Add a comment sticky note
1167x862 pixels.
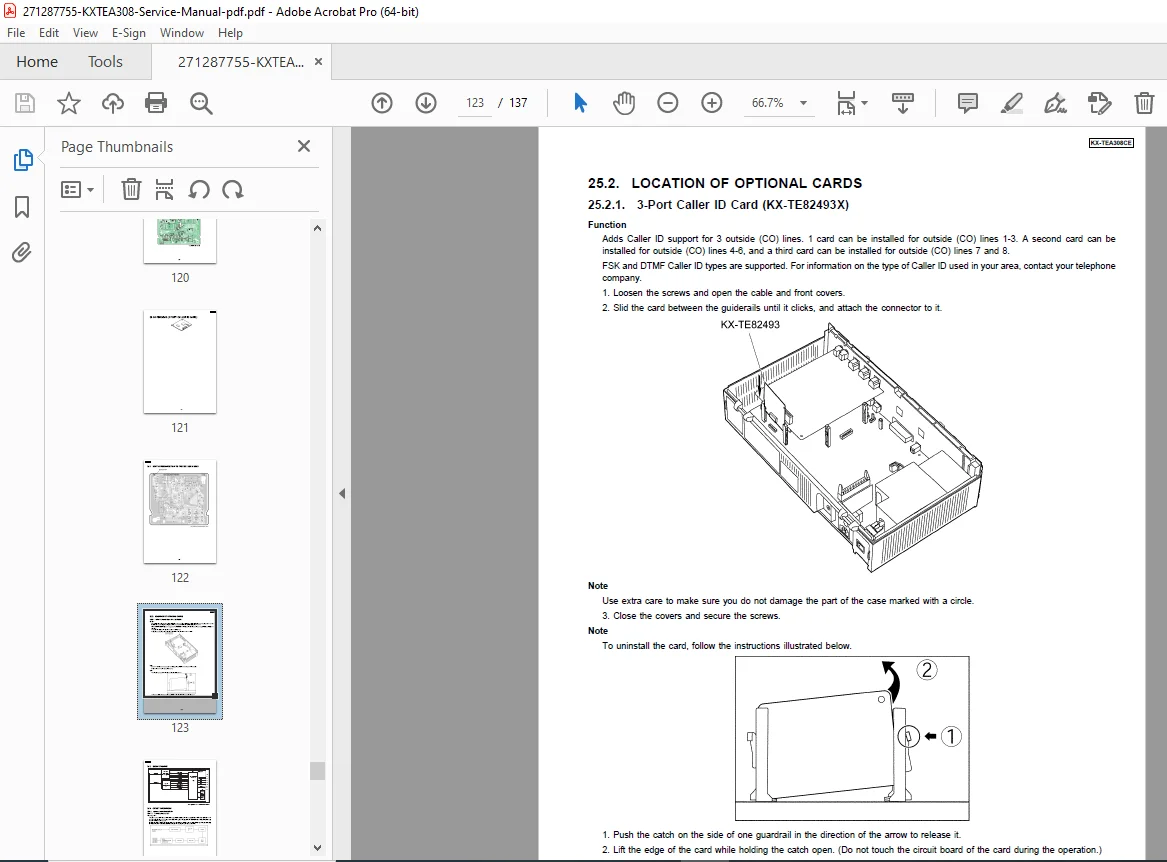[968, 103]
